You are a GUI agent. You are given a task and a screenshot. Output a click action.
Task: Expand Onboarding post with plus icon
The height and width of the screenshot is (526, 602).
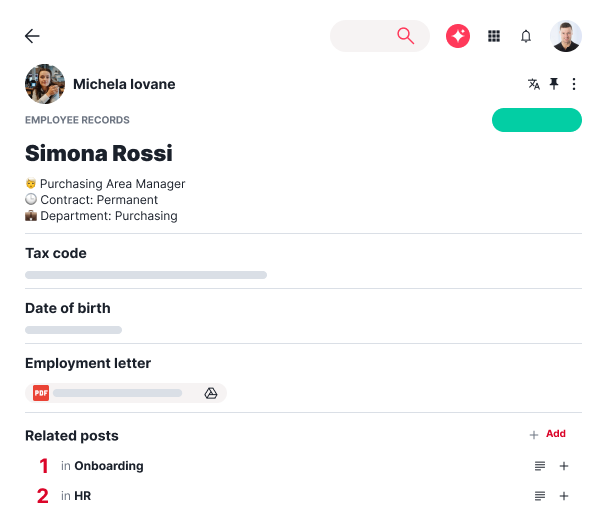[564, 466]
